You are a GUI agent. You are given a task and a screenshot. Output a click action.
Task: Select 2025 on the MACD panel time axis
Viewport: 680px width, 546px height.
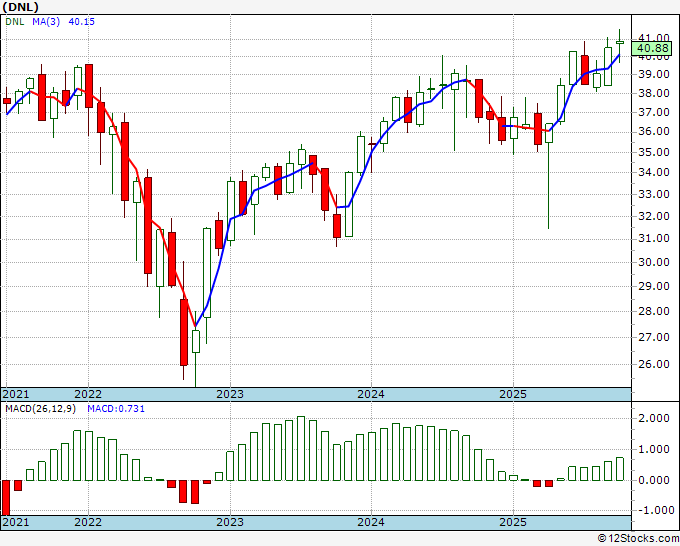513,522
